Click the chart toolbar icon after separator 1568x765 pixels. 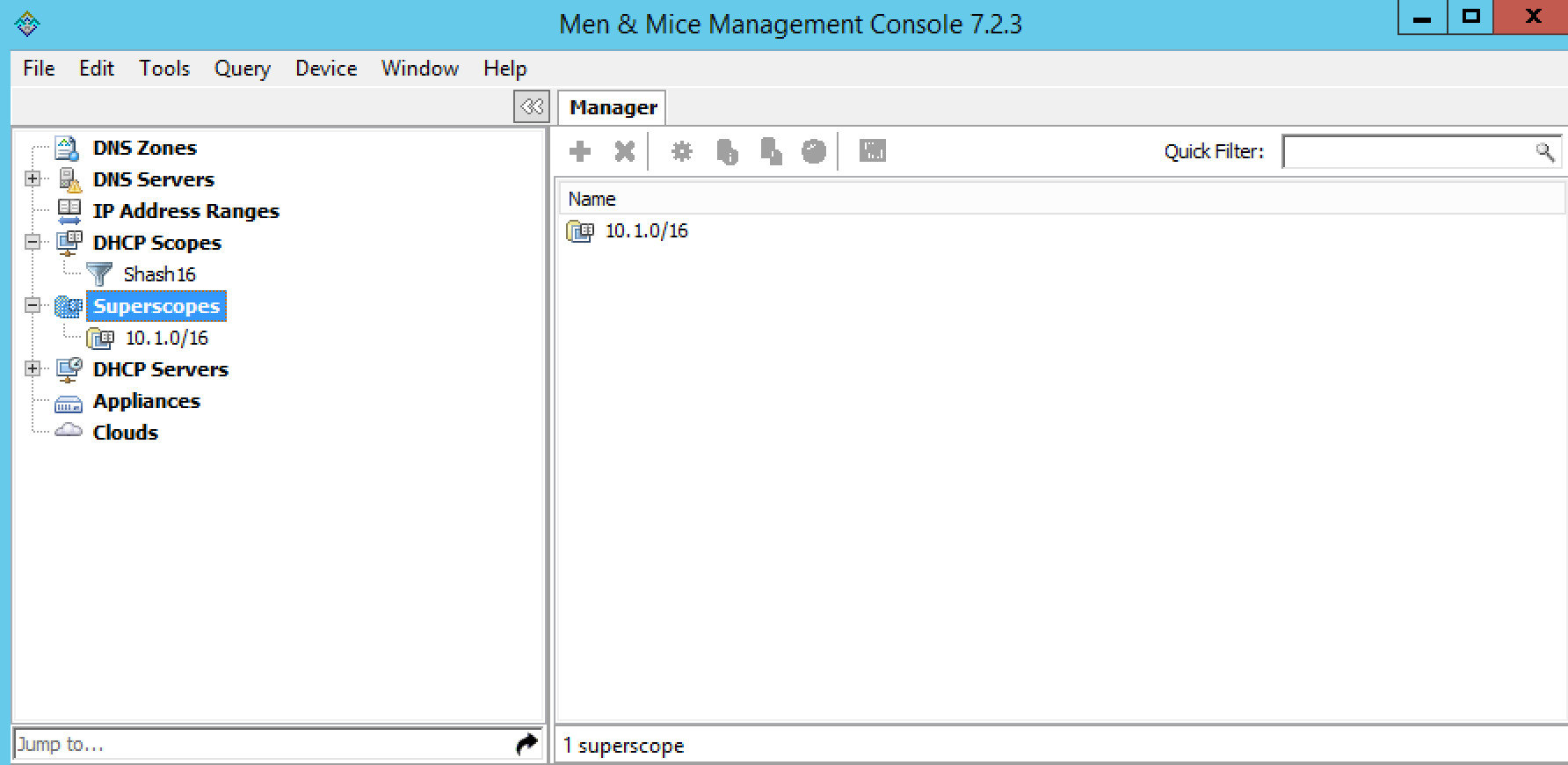pyautogui.click(x=872, y=151)
